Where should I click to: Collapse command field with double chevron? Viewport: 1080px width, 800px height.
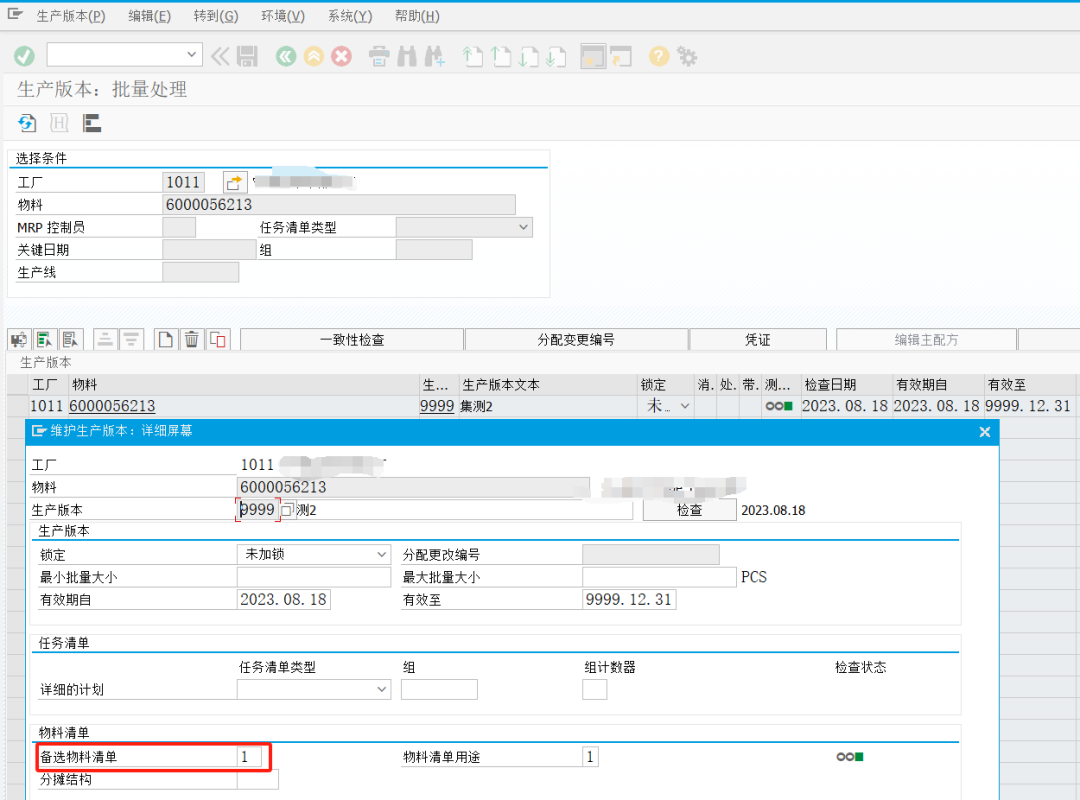click(220, 56)
